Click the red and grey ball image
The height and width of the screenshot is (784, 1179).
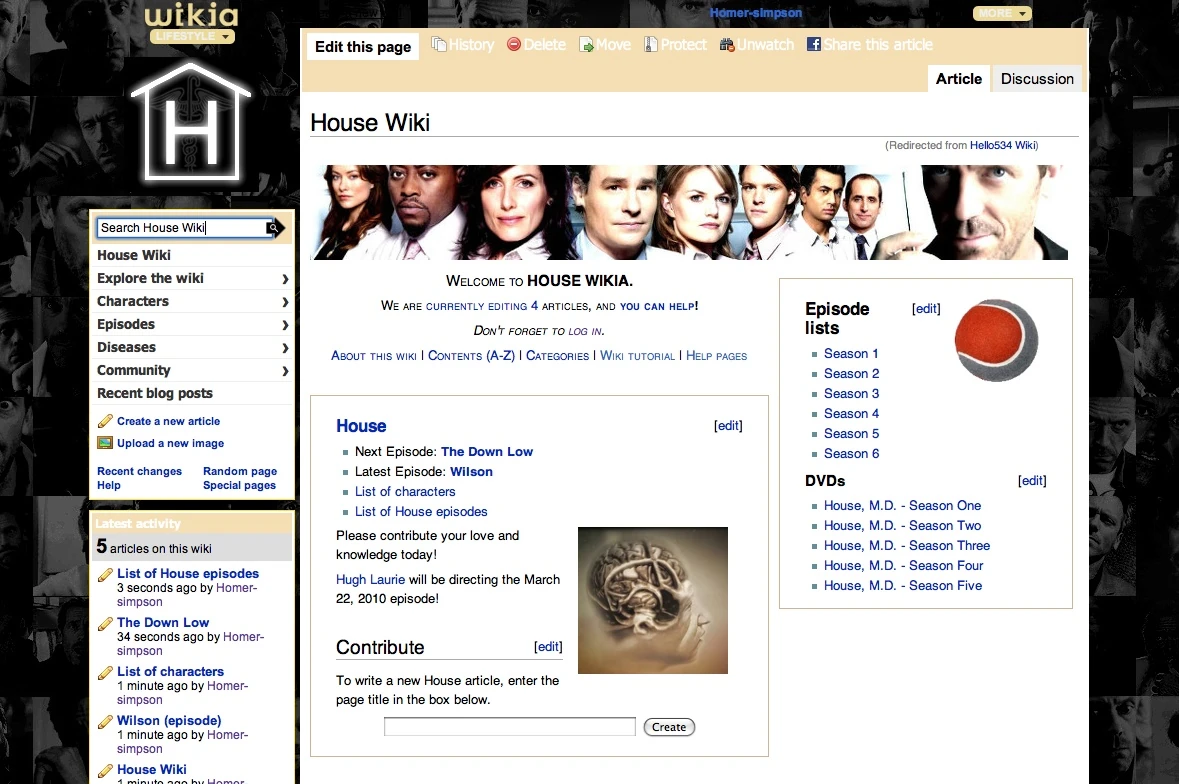click(x=996, y=340)
